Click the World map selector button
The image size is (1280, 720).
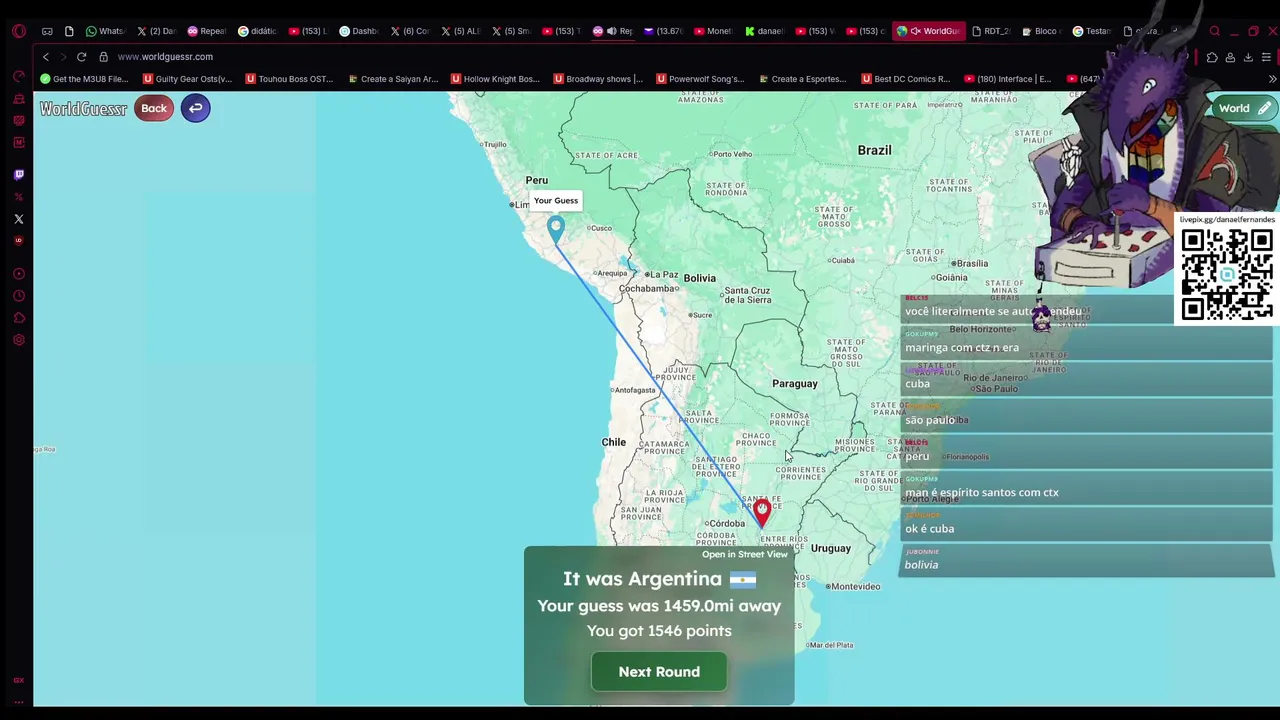[1244, 108]
